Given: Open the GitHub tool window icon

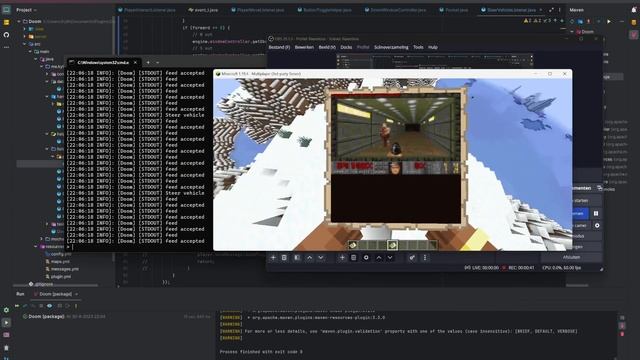Looking at the screenshot, I should coord(6,35).
